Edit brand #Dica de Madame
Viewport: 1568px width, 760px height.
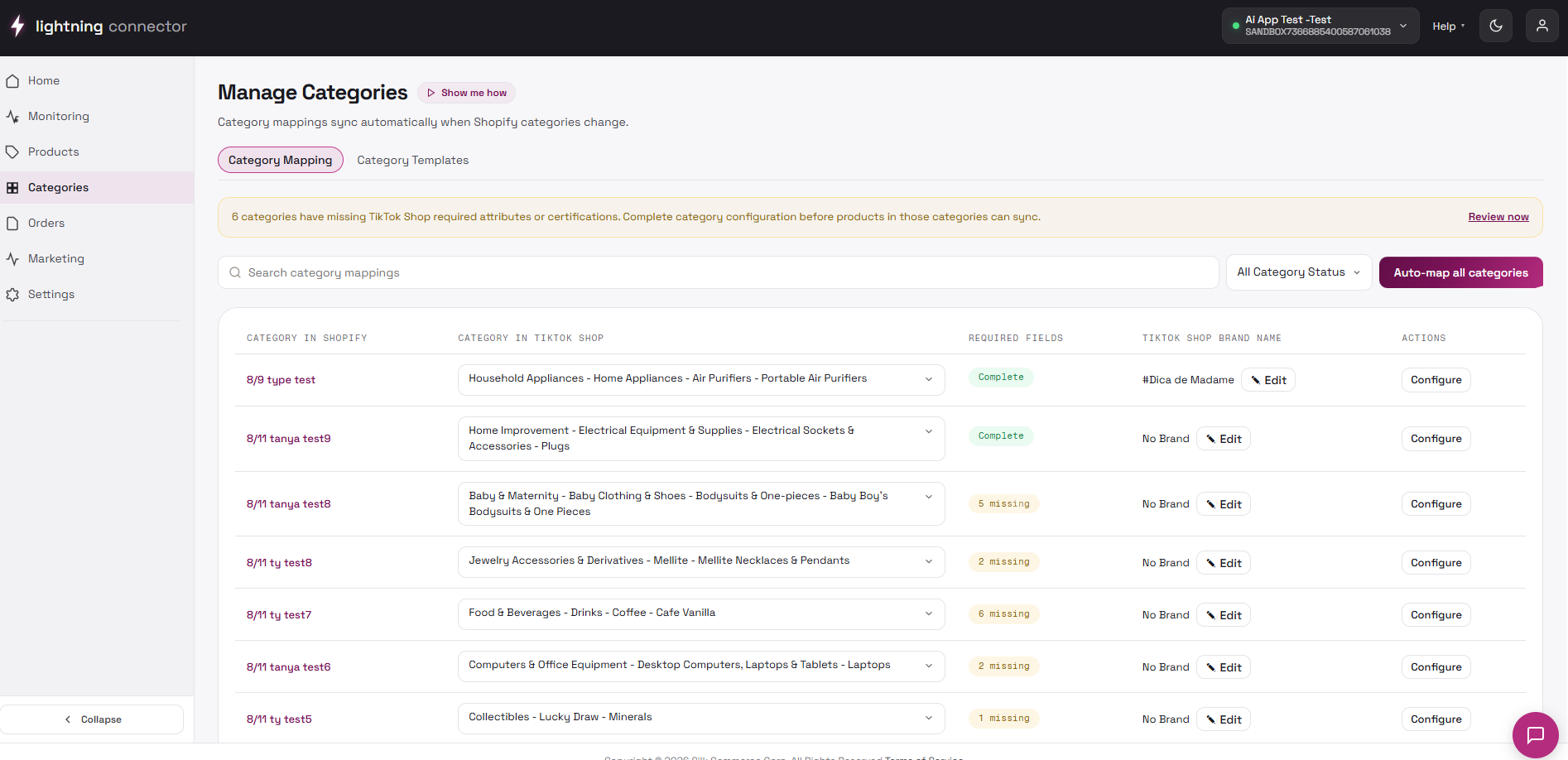(x=1268, y=380)
